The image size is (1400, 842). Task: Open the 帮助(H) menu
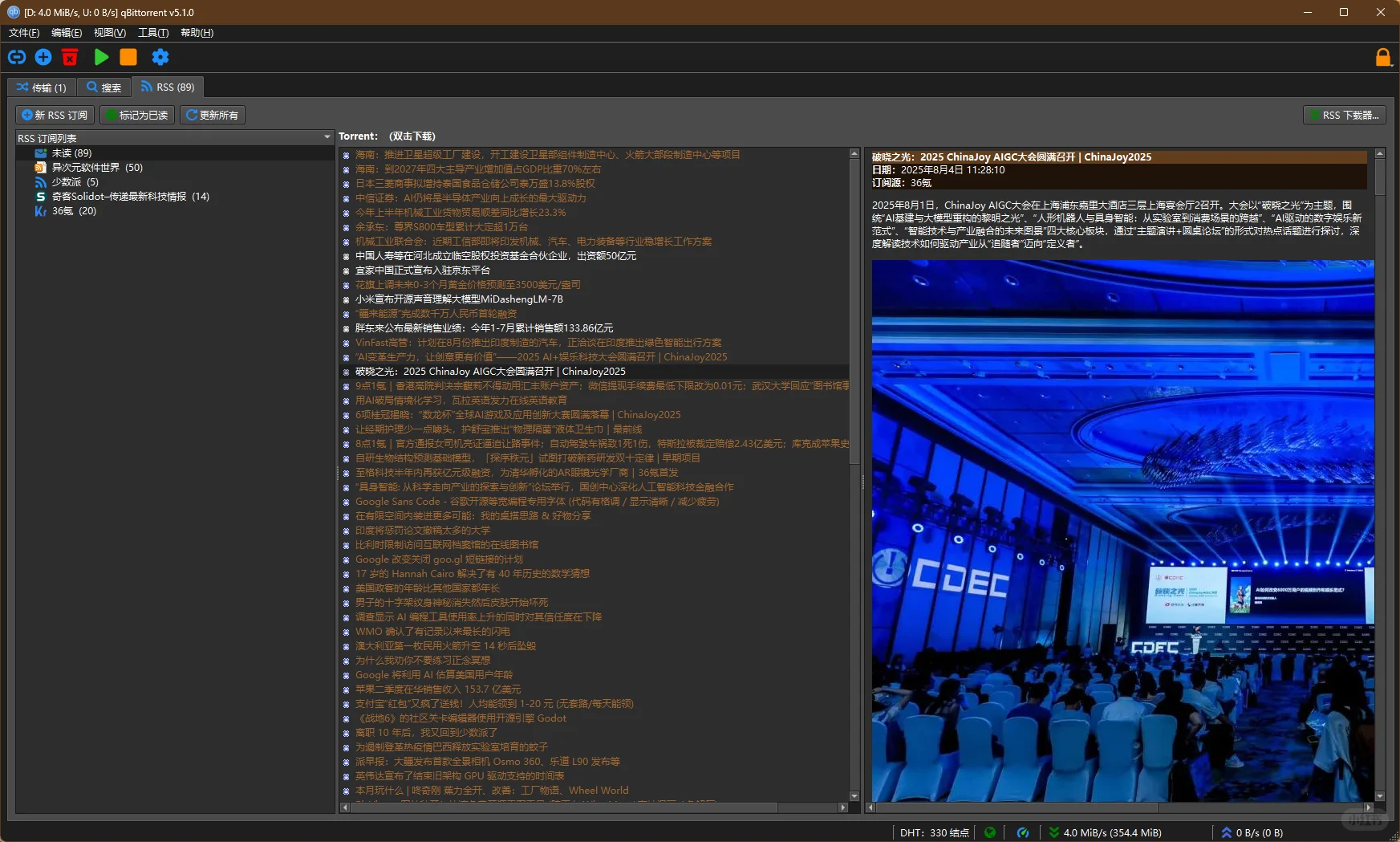197,33
